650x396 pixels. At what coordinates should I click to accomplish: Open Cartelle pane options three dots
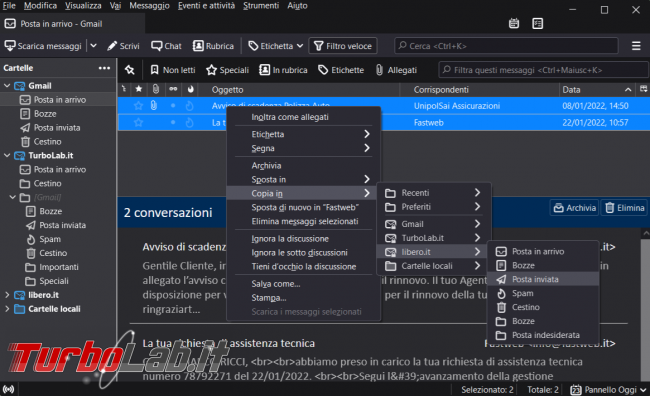pyautogui.click(x=104, y=68)
